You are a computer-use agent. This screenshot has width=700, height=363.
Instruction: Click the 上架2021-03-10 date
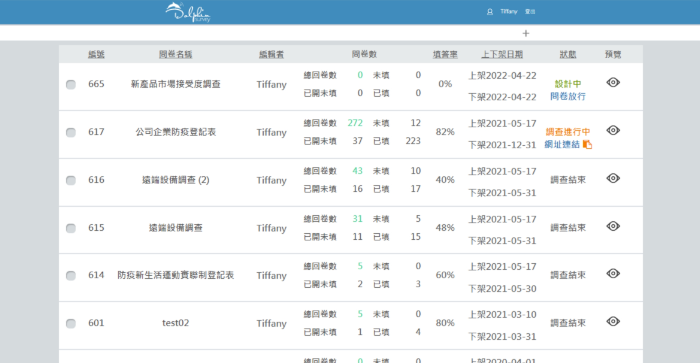[x=502, y=314]
